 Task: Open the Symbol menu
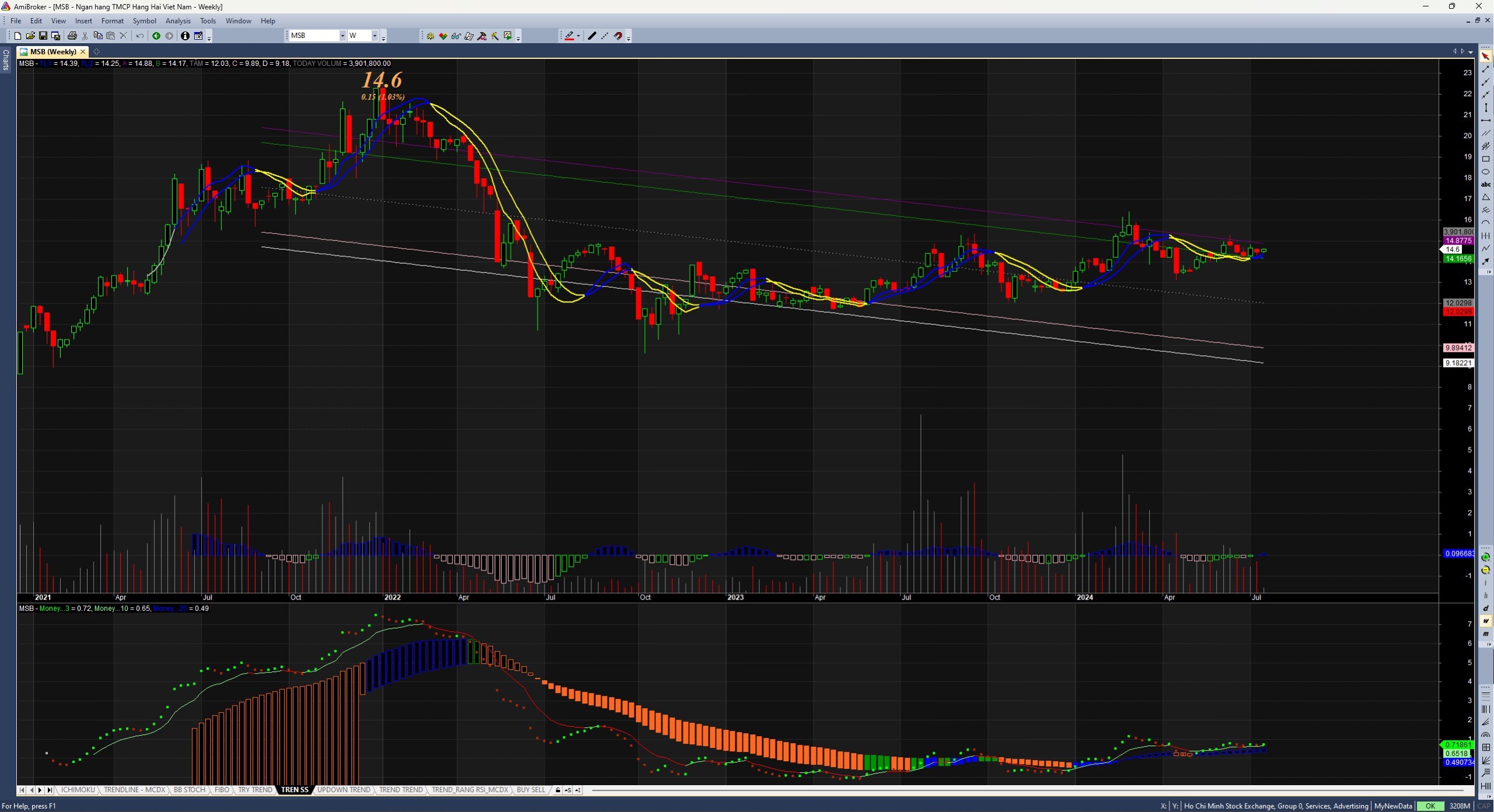point(144,21)
